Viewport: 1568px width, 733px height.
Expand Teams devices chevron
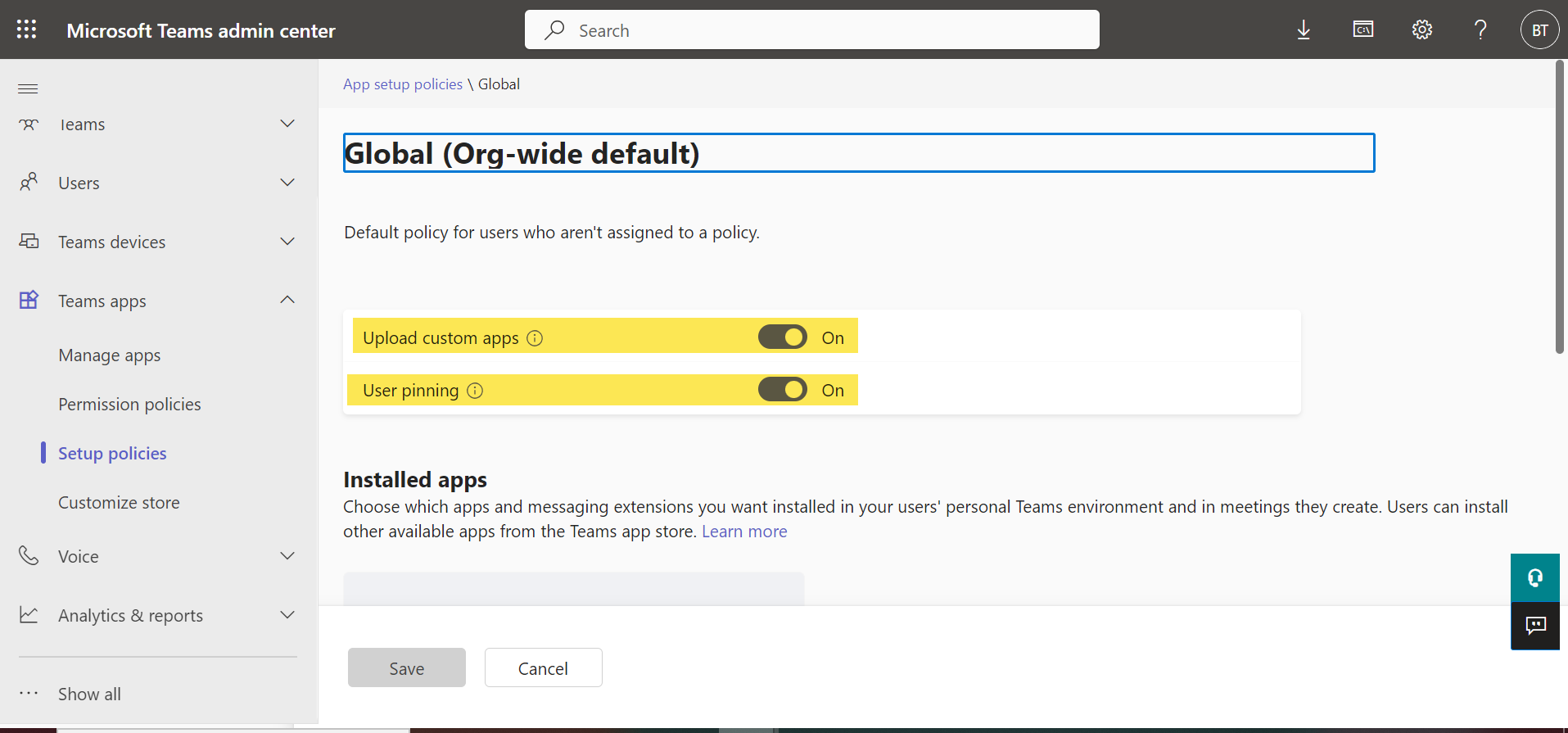287,242
